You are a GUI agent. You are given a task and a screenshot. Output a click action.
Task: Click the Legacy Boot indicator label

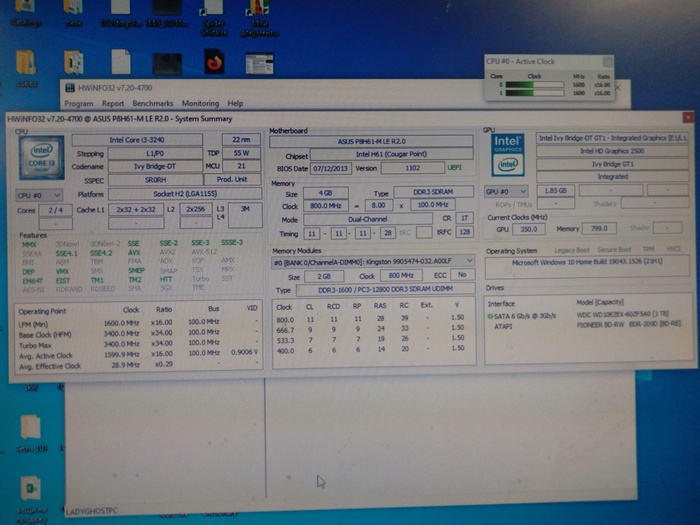click(571, 250)
